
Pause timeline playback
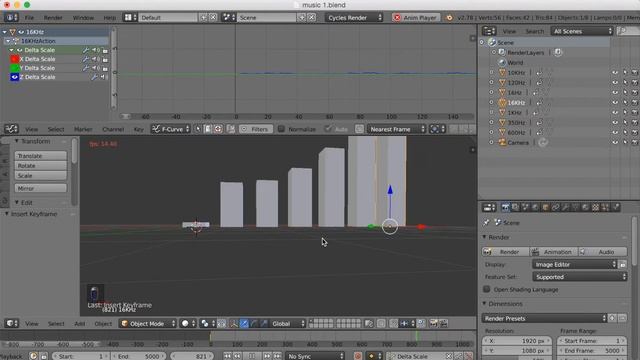tap(252, 356)
